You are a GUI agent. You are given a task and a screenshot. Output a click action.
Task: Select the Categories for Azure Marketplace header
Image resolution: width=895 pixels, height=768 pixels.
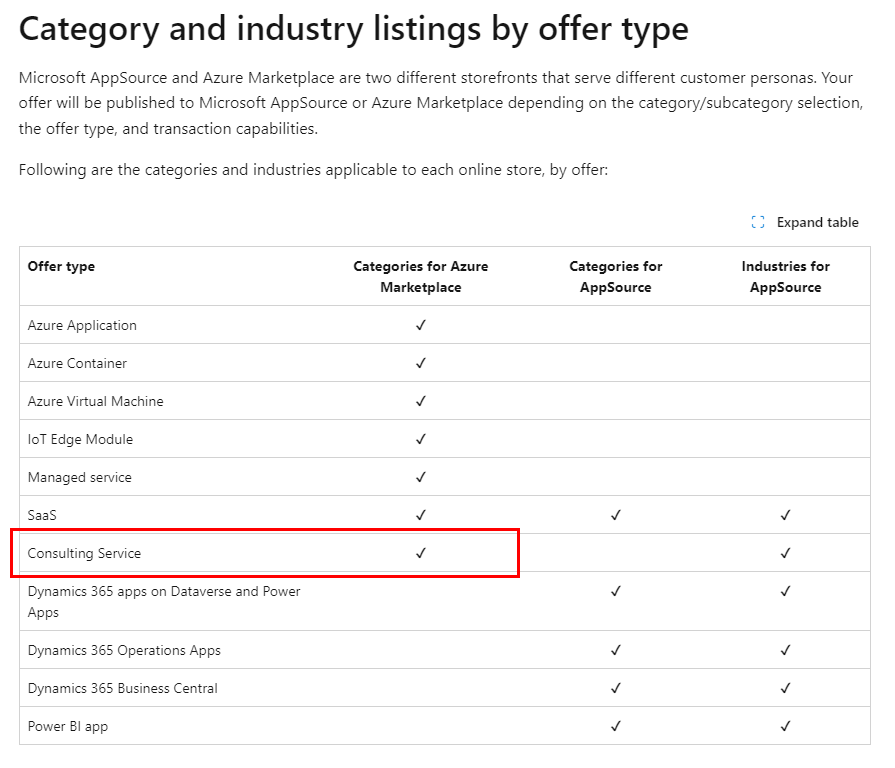click(x=421, y=277)
